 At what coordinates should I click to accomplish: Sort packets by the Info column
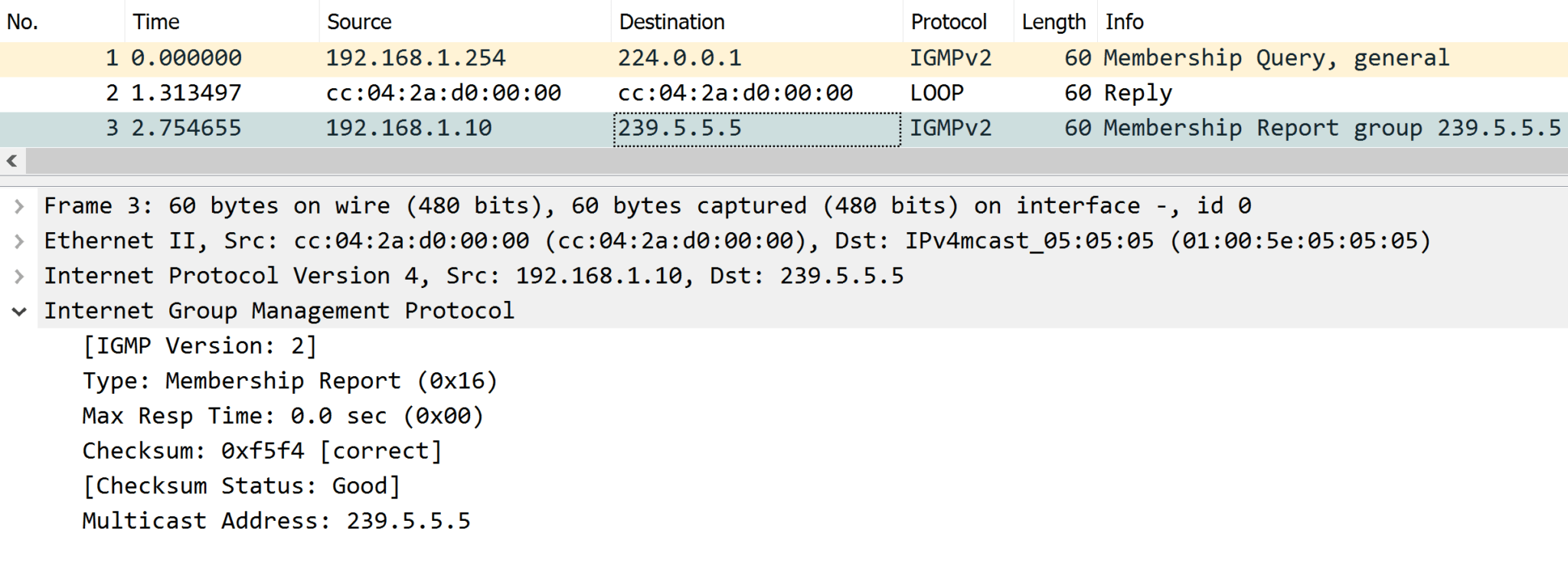(1125, 21)
